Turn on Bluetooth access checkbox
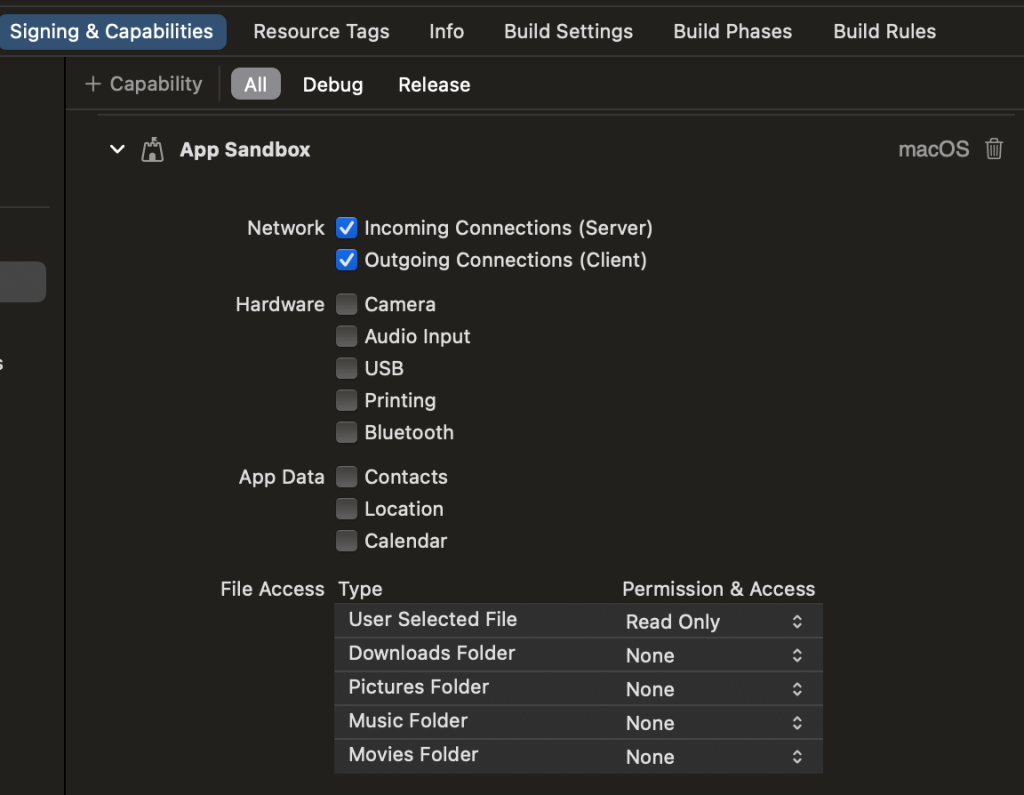This screenshot has width=1024, height=795. click(x=347, y=432)
